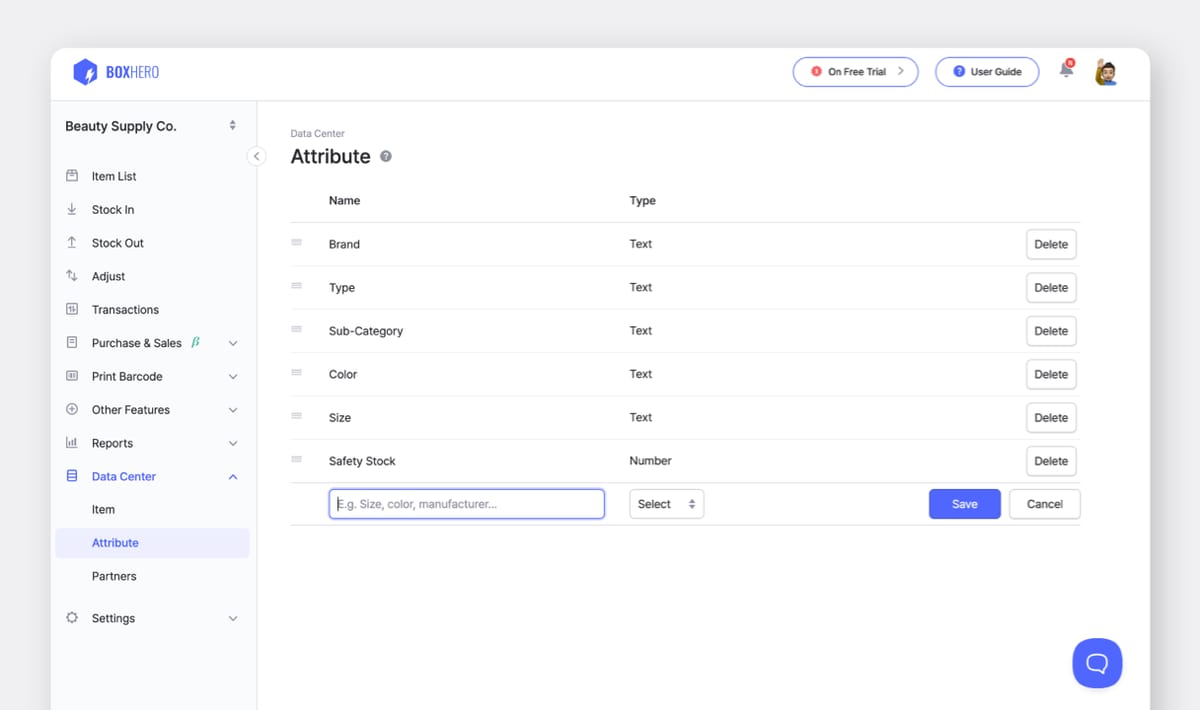Click the notification bell

point(1065,70)
